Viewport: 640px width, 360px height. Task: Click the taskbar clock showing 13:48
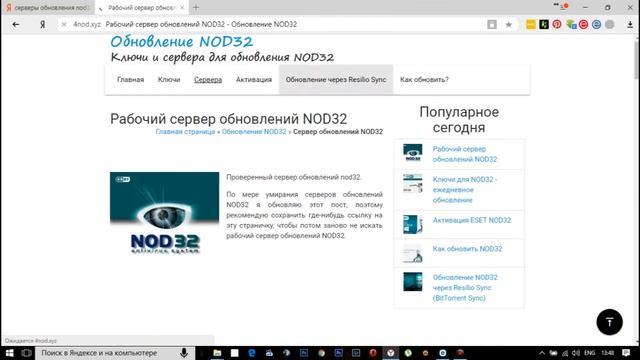608,353
